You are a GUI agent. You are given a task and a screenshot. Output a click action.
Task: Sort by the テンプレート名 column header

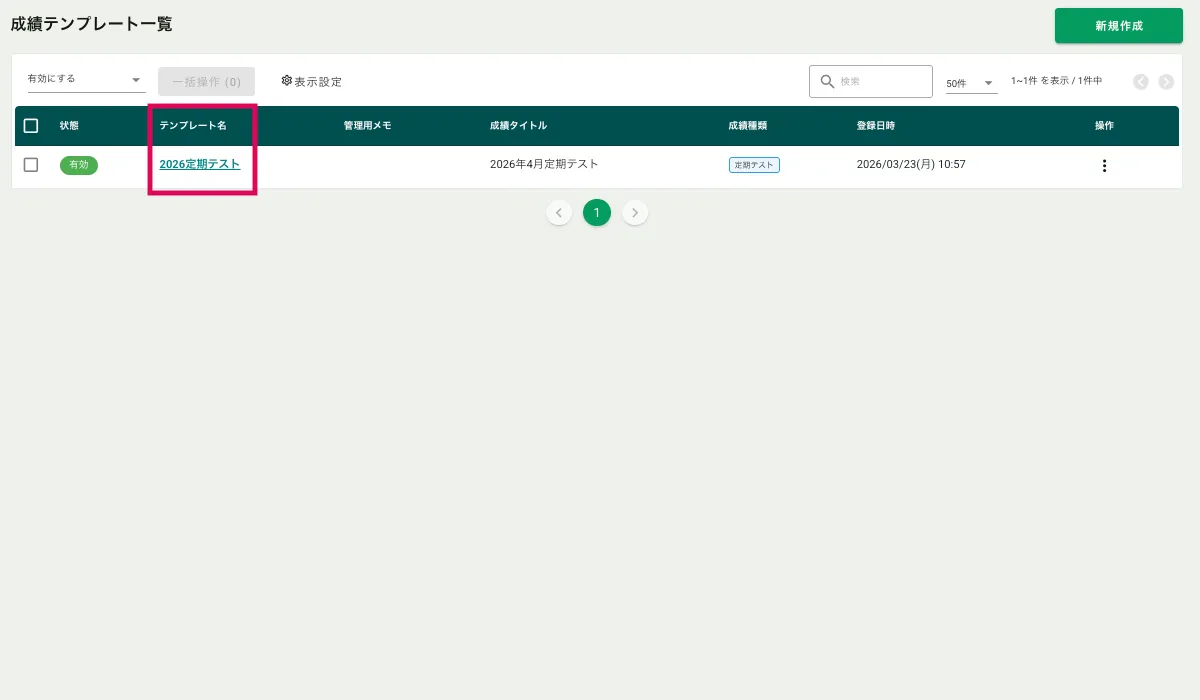pos(193,126)
